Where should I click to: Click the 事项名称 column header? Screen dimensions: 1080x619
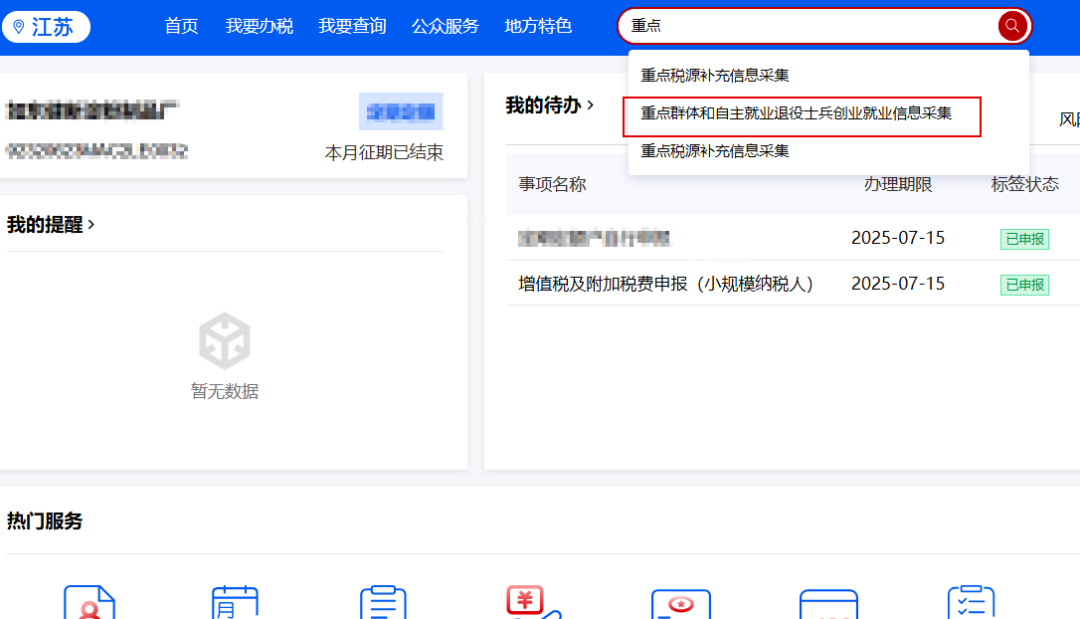[552, 185]
